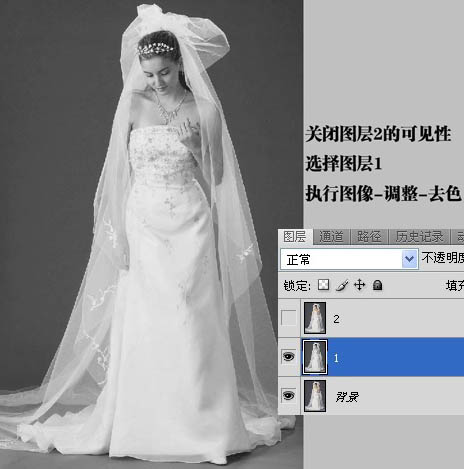Viewport: 464px width, 469px height.
Task: Switch to the 图层 tab
Action: [295, 237]
